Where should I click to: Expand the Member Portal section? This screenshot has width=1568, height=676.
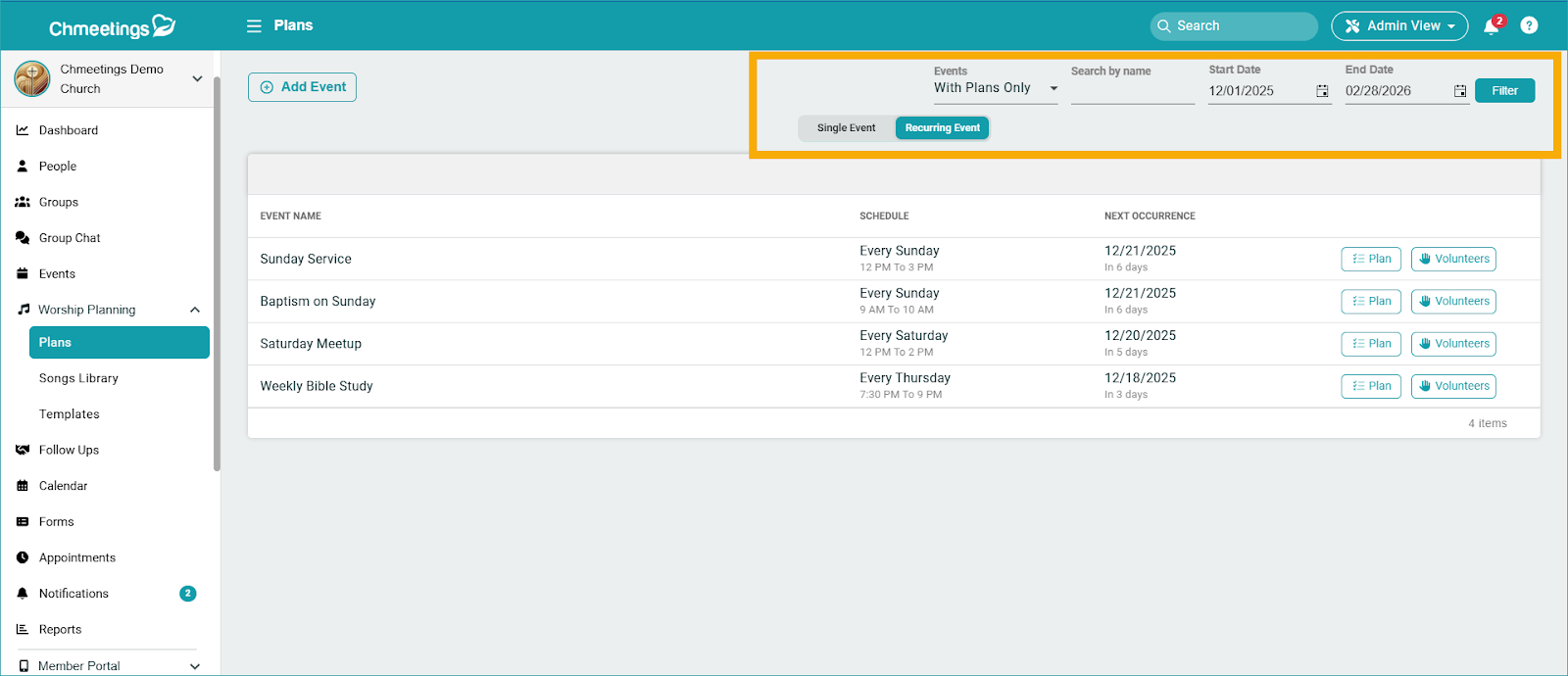[x=195, y=666]
